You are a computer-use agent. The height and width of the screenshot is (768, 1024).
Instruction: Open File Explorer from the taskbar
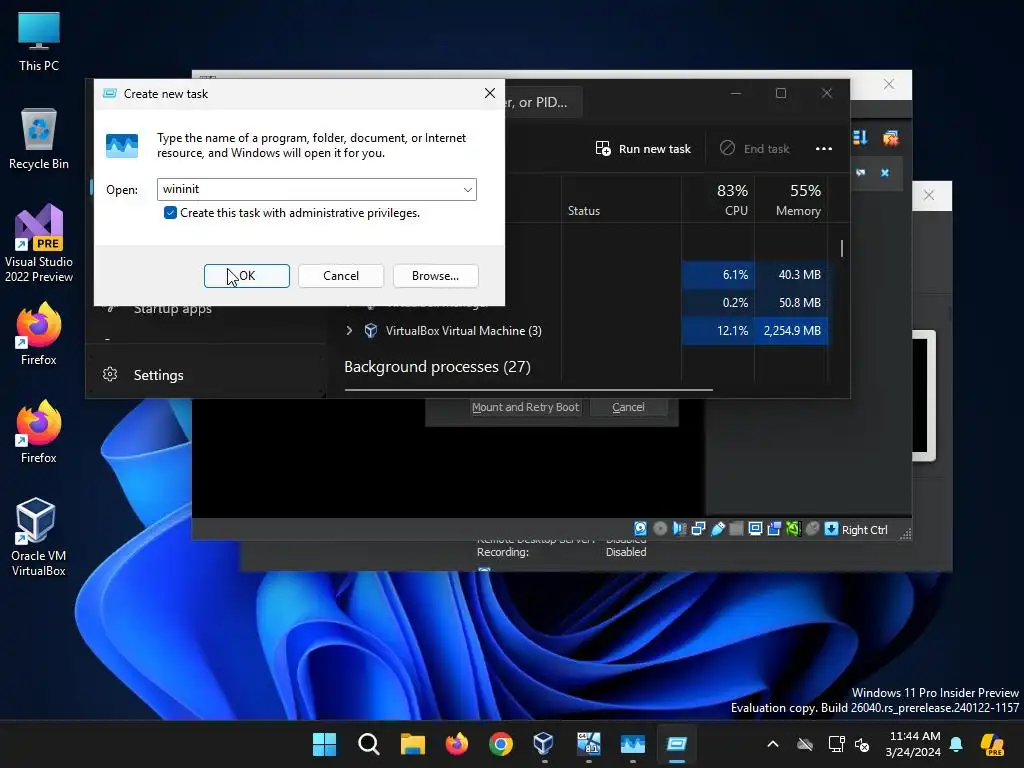pos(413,744)
